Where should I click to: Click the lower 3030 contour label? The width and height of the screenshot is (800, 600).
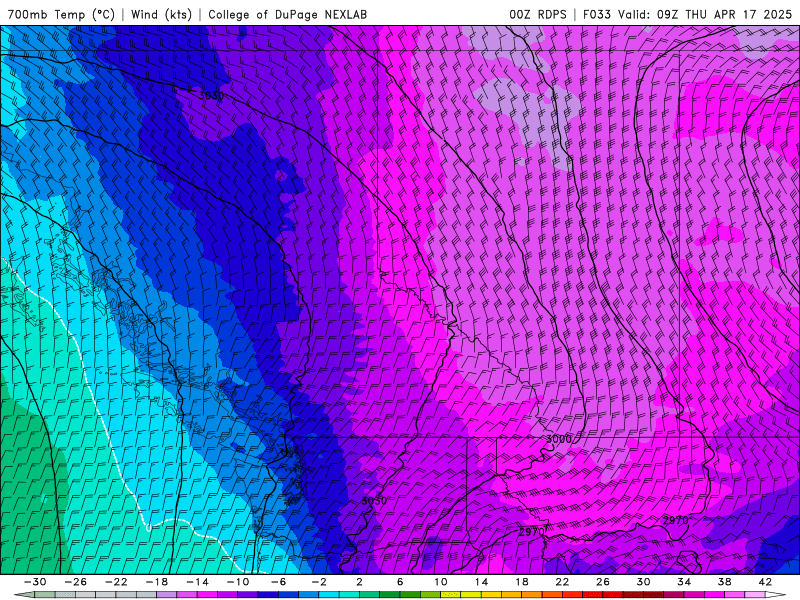[x=374, y=501]
